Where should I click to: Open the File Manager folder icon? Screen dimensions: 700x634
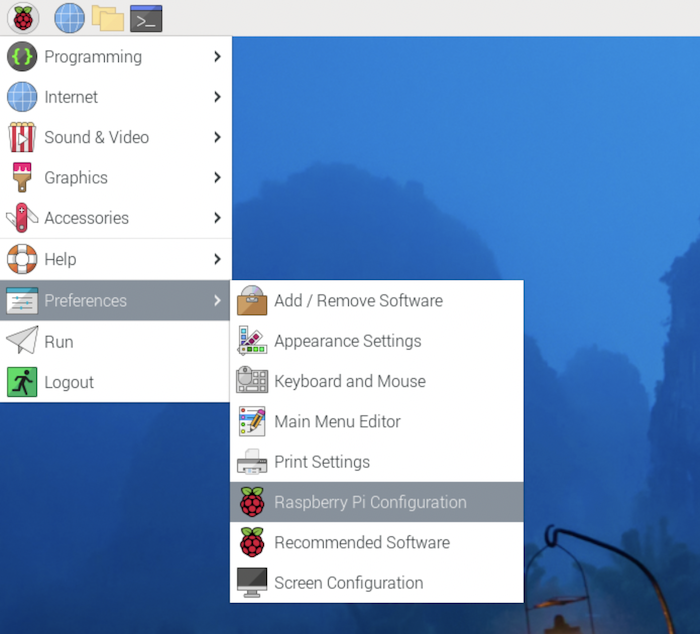click(108, 18)
